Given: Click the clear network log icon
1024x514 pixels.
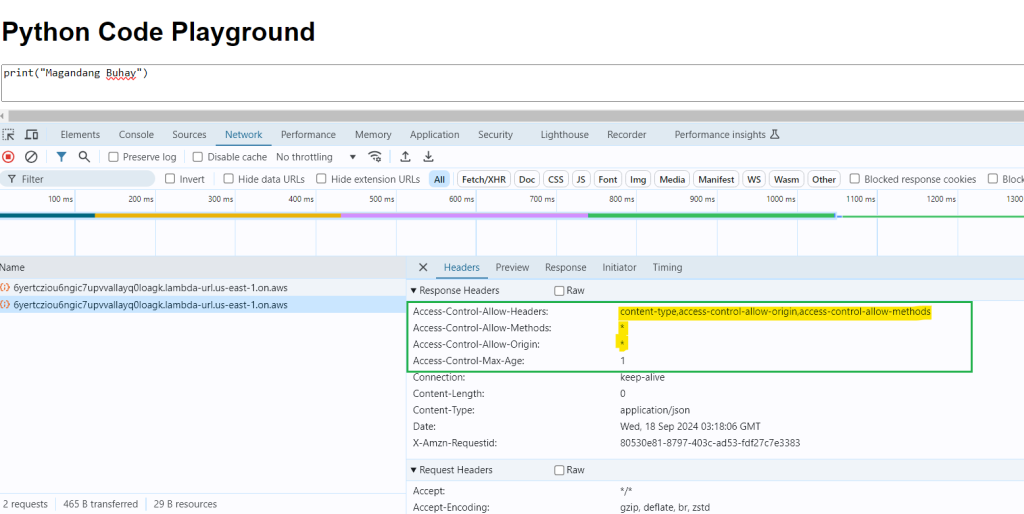Looking at the screenshot, I should click(31, 157).
